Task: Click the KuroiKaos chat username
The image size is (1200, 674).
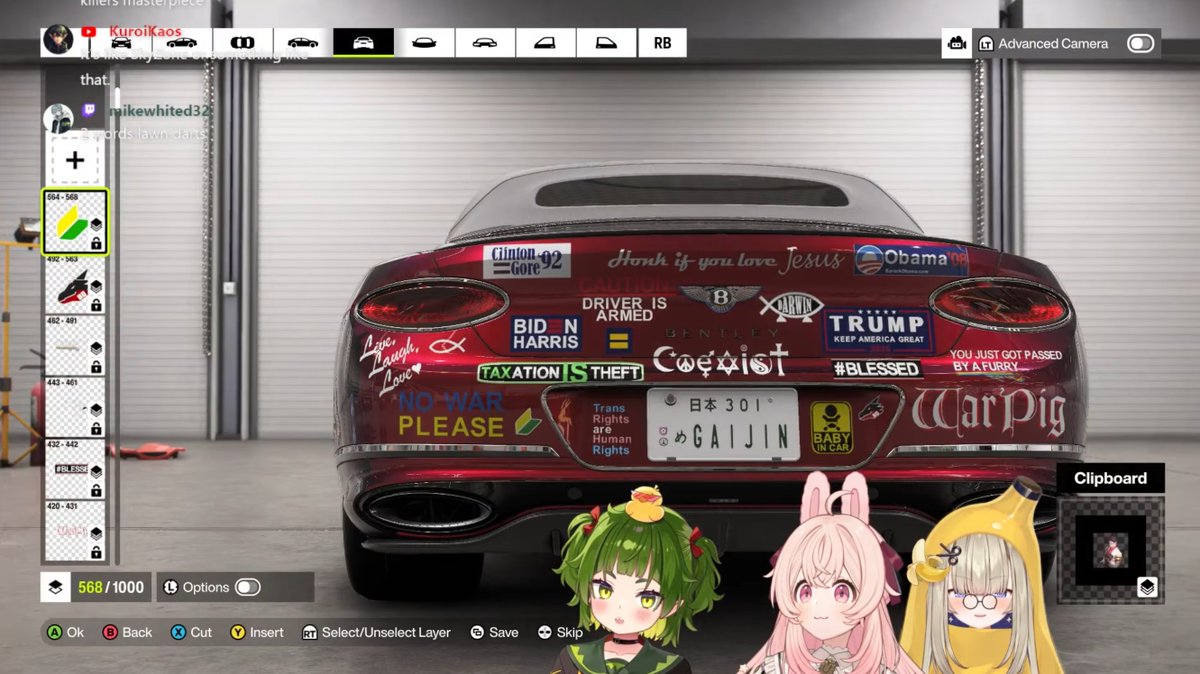Action: [144, 32]
